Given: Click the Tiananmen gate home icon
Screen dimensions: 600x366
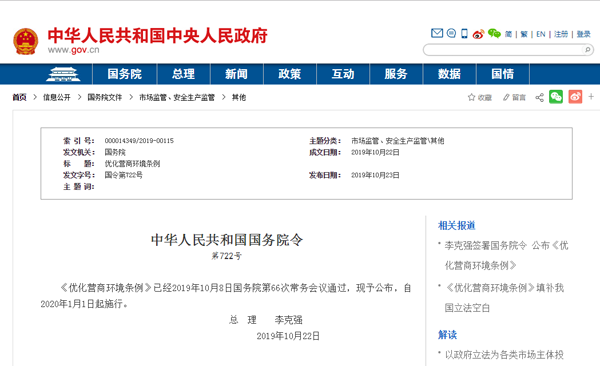Looking at the screenshot, I should point(63,74).
